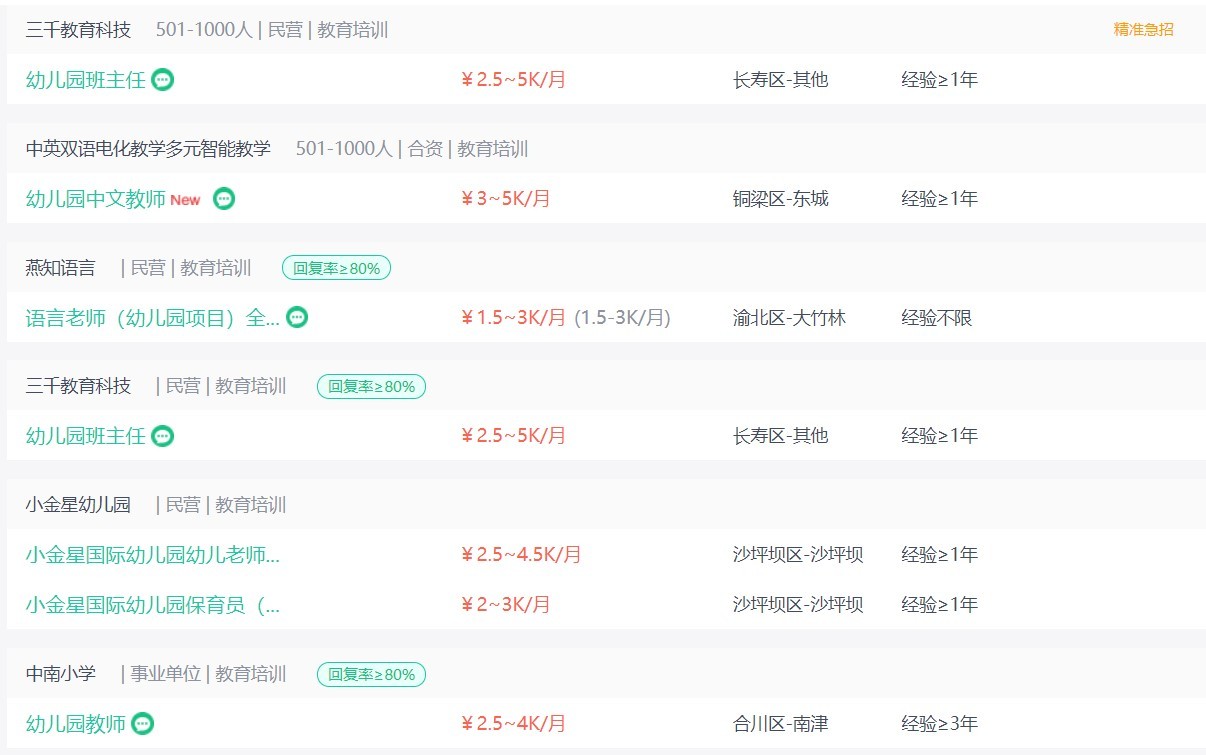The width and height of the screenshot is (1206, 755).
Task: Open 小金星国际幼儿园幼儿老师 job link
Action: 153,555
